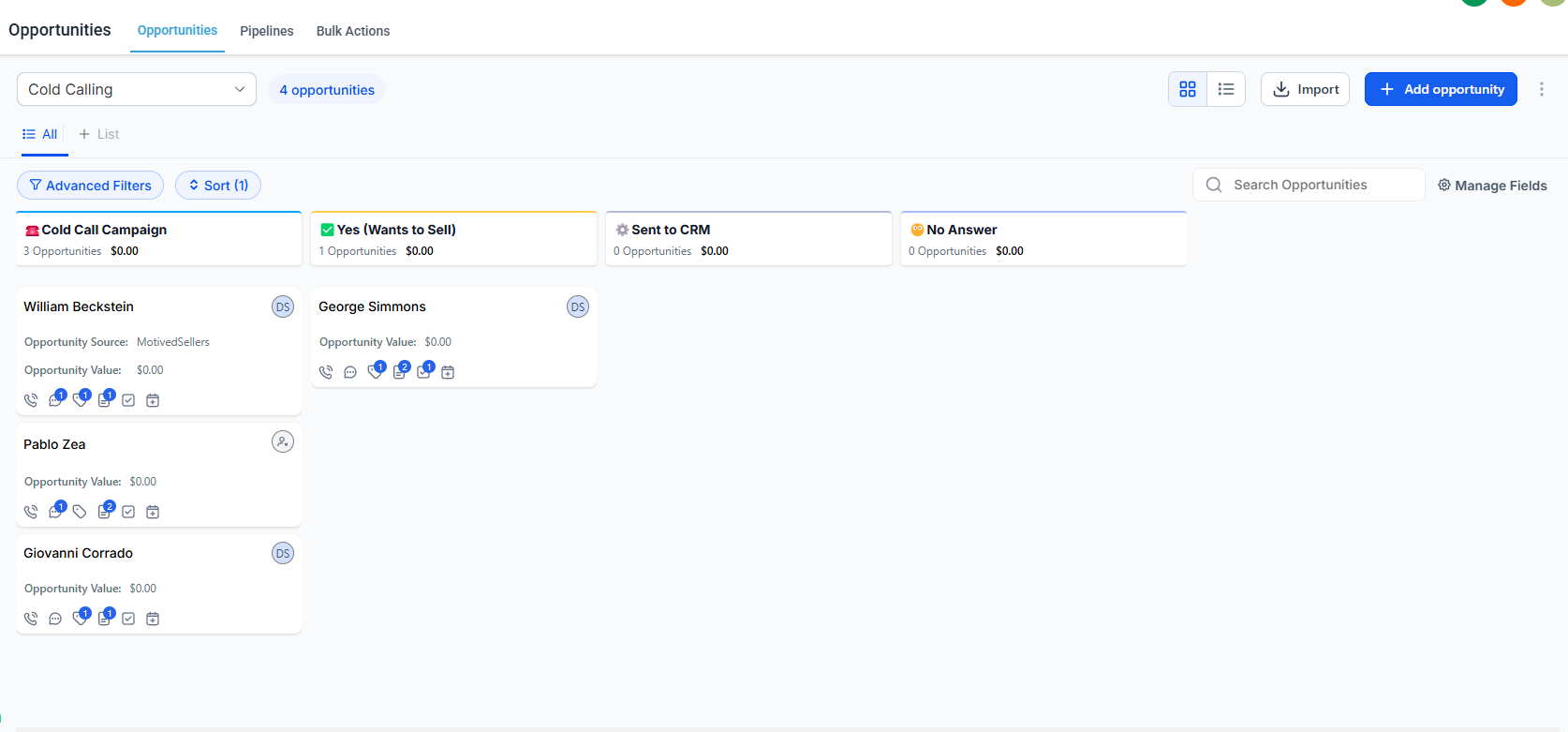Go to the Opportunities tab
Viewport: 1568px width, 732px height.
[177, 30]
